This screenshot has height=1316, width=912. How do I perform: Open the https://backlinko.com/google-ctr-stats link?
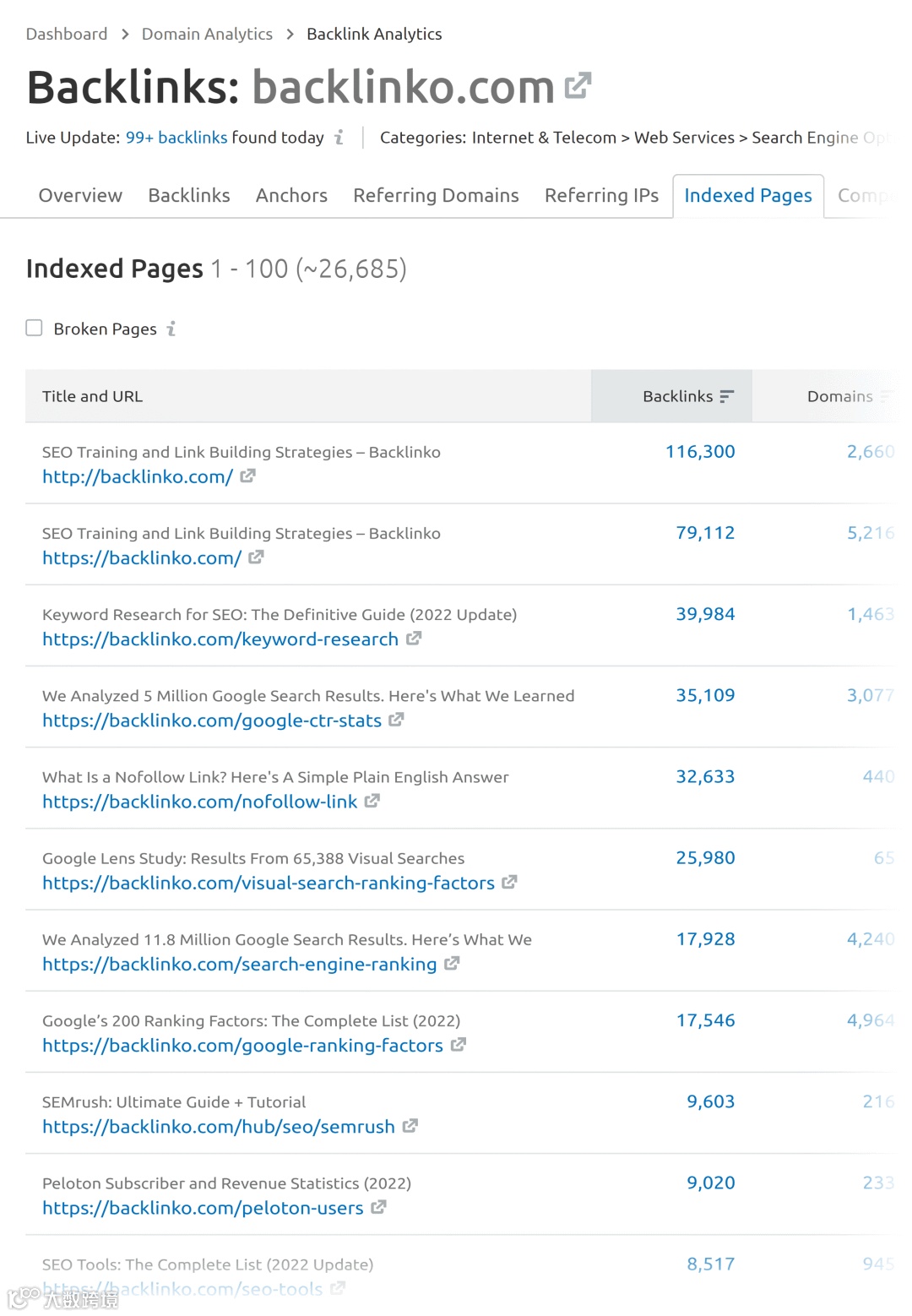tap(212, 720)
